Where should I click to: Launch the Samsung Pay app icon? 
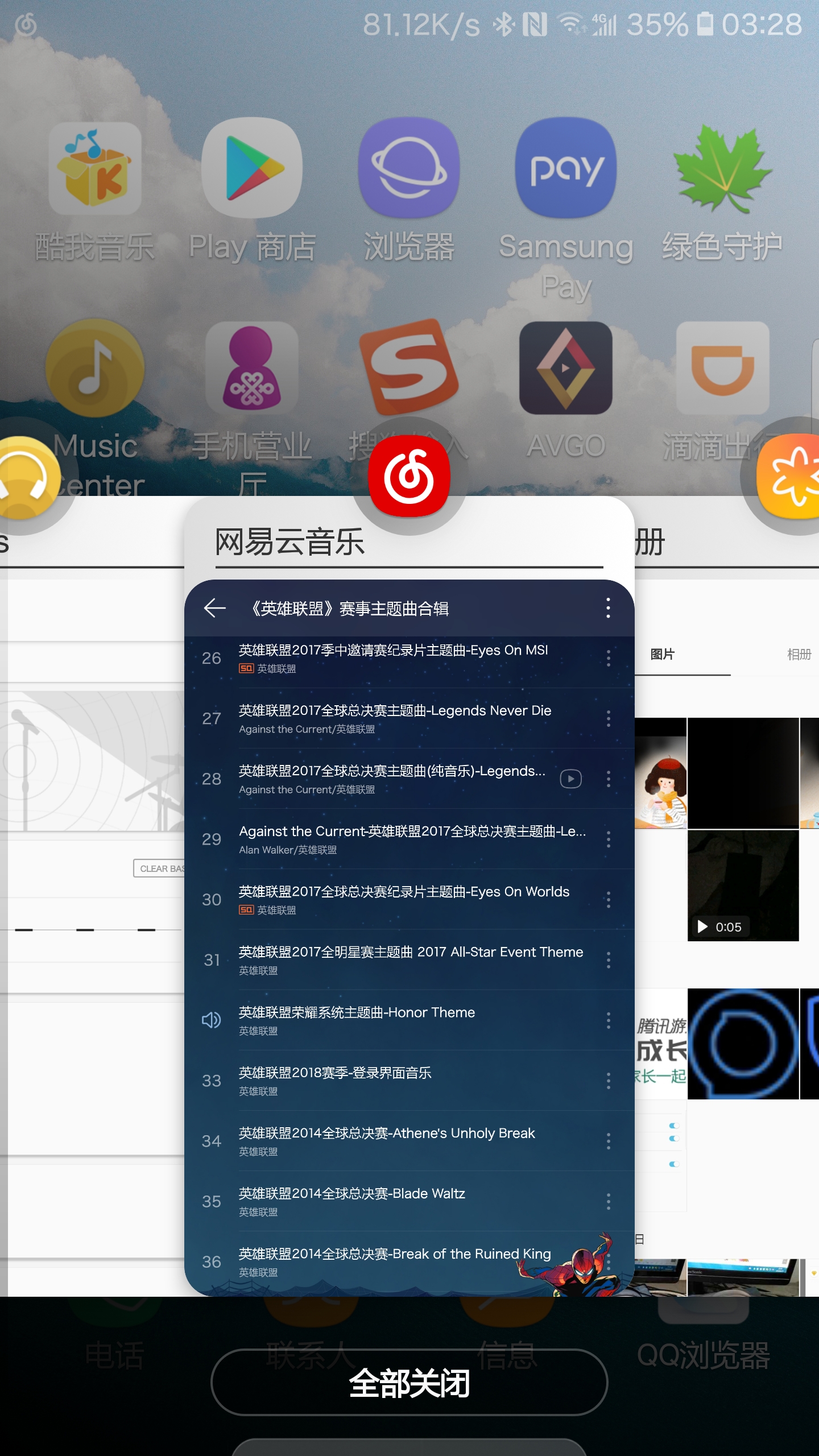[566, 168]
